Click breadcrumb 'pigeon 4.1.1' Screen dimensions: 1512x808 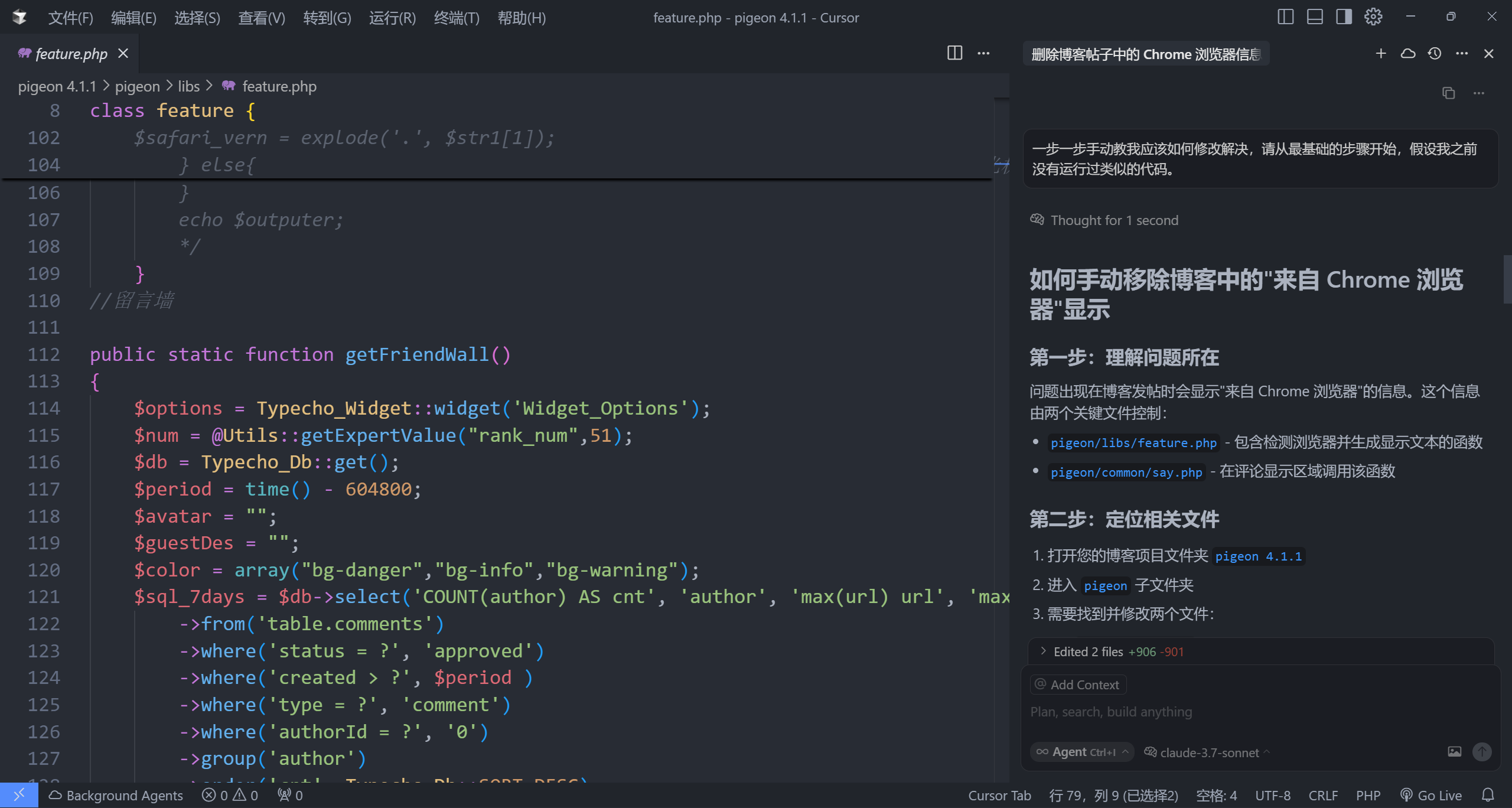point(57,86)
